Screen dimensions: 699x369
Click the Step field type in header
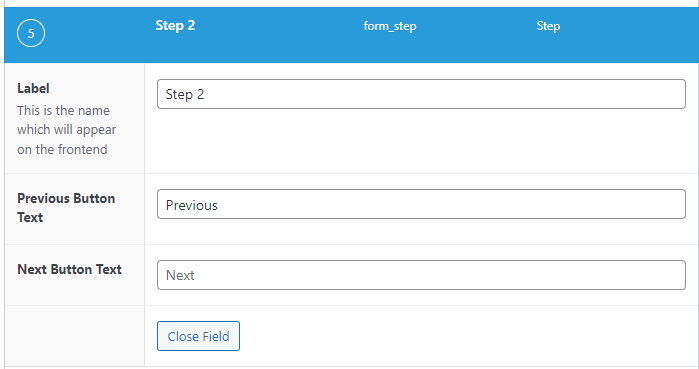point(548,26)
